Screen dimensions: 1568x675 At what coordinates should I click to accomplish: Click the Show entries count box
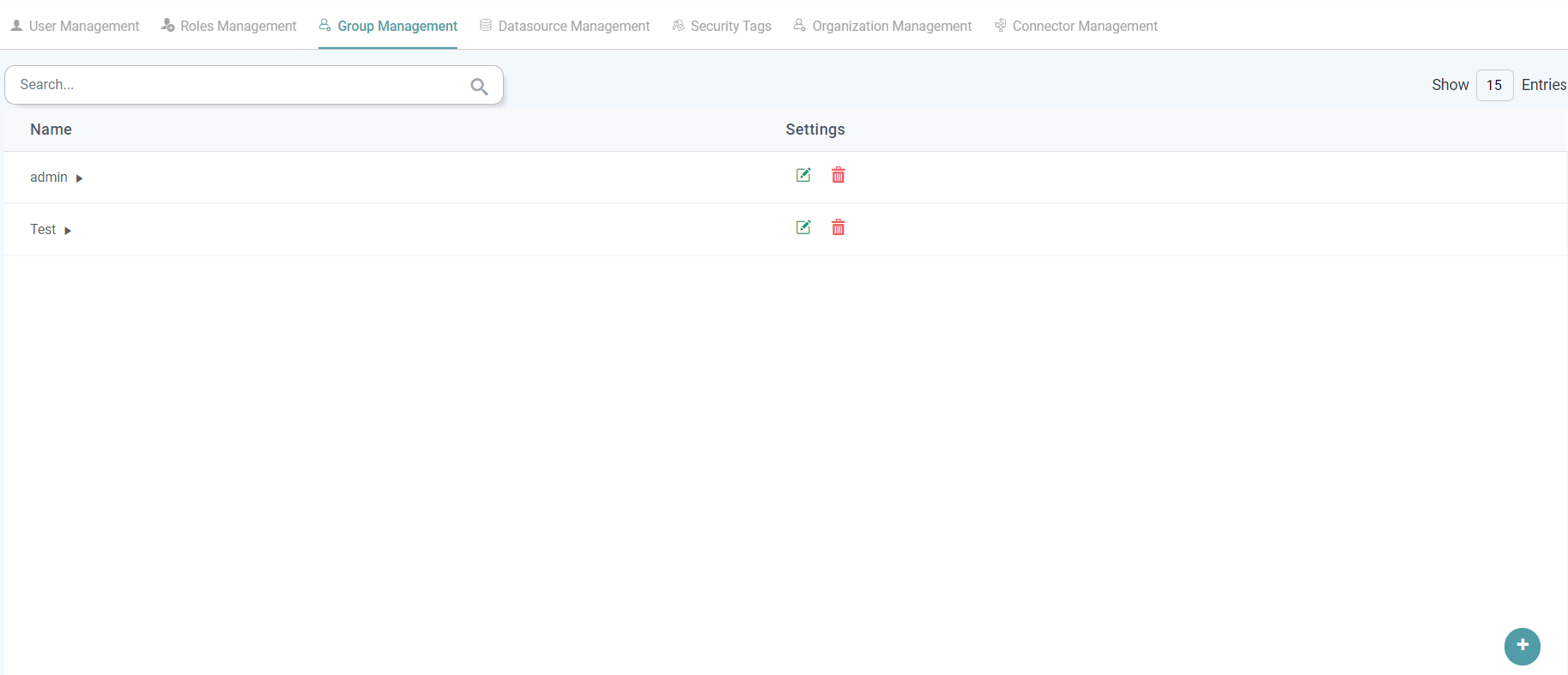(1494, 85)
